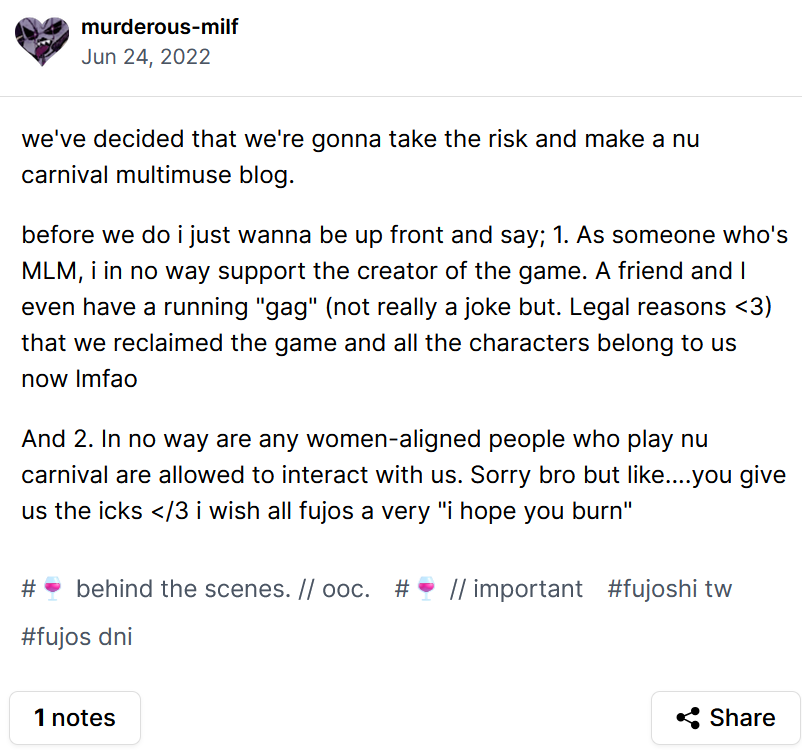Click the paragraph starting "before we do"
Screen dimensions: 802x755
(400, 307)
